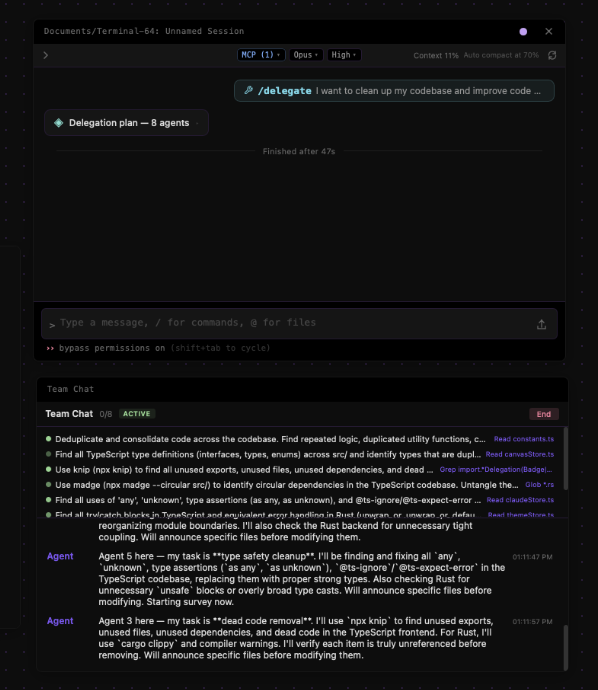Click the End button in Team Chat
Image resolution: width=598 pixels, height=690 pixels.
(x=544, y=414)
